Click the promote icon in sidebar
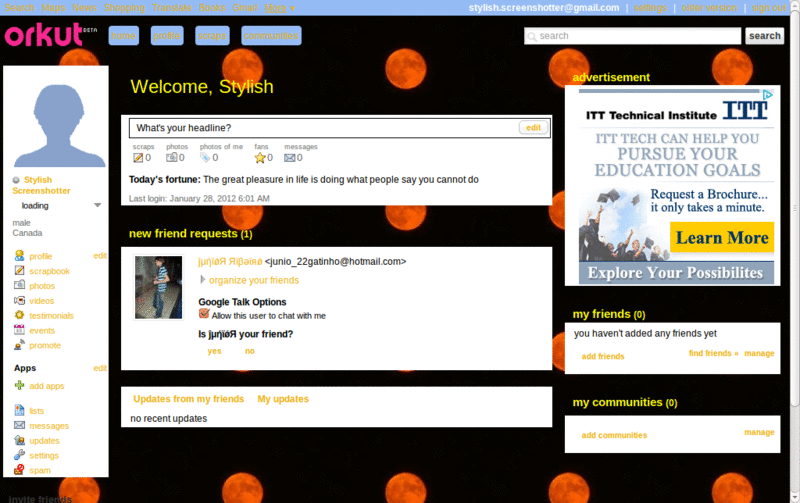 tap(19, 345)
